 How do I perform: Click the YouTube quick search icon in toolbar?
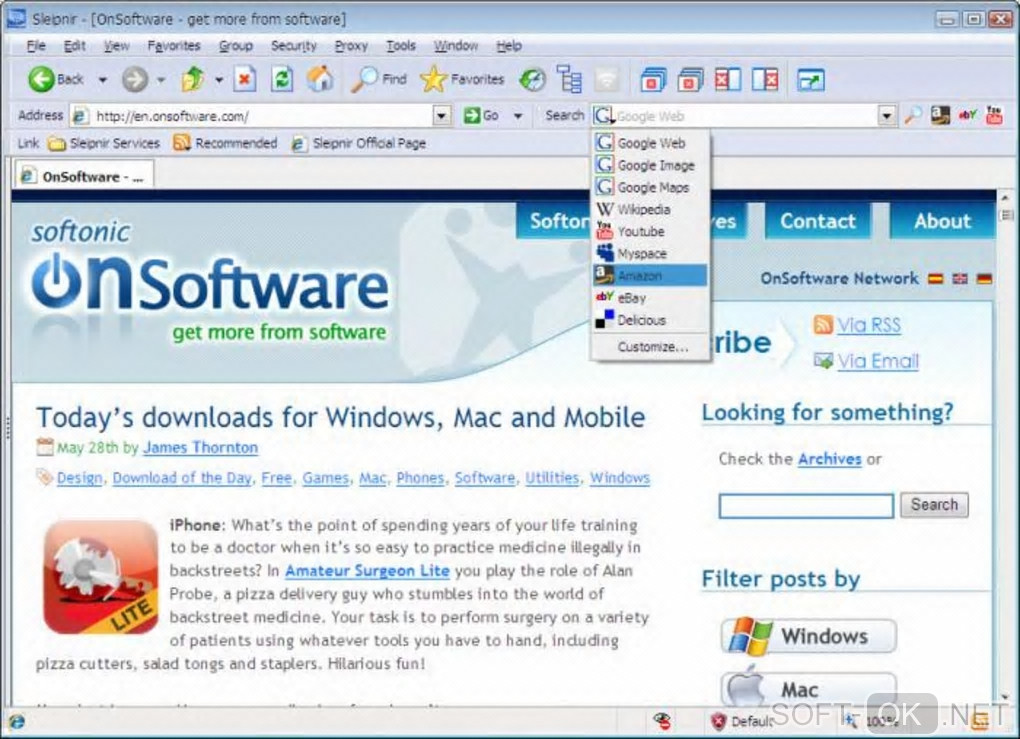point(994,116)
